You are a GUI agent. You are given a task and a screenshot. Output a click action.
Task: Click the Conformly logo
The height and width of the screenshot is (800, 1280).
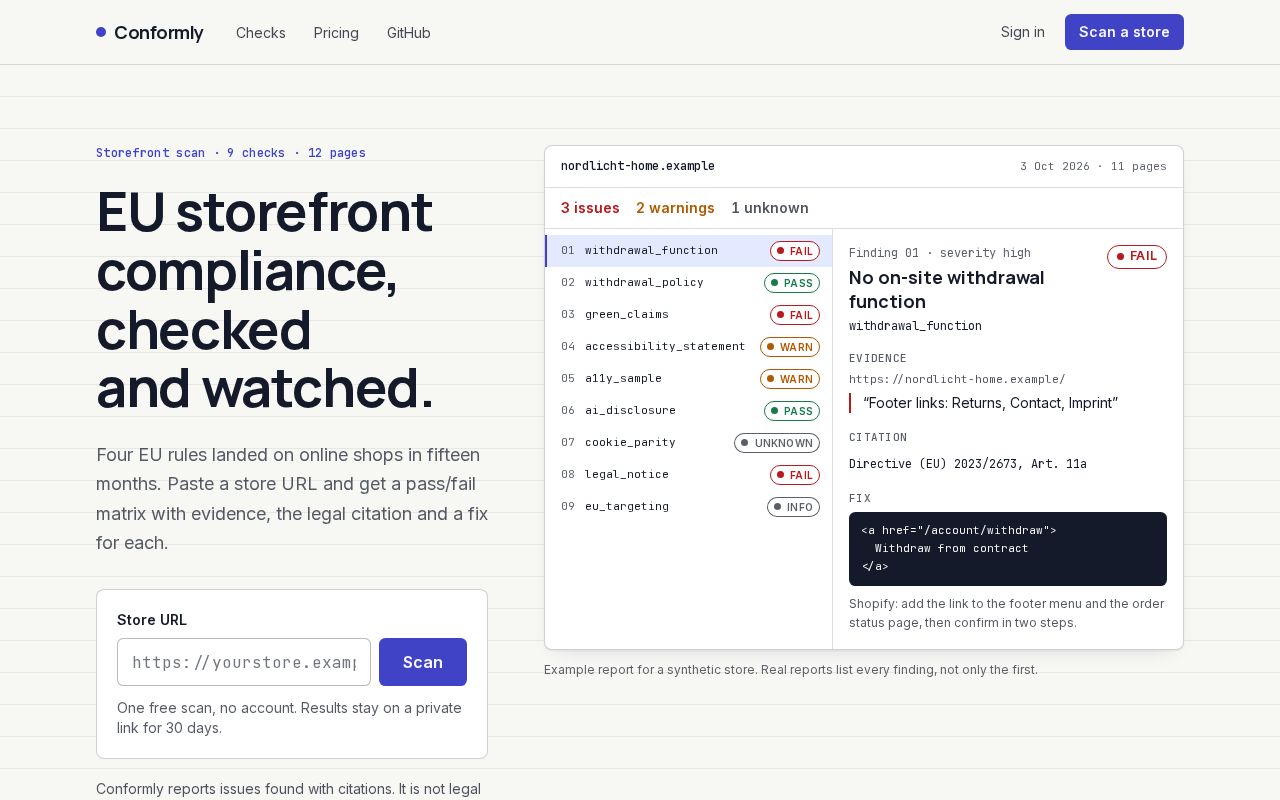click(150, 32)
